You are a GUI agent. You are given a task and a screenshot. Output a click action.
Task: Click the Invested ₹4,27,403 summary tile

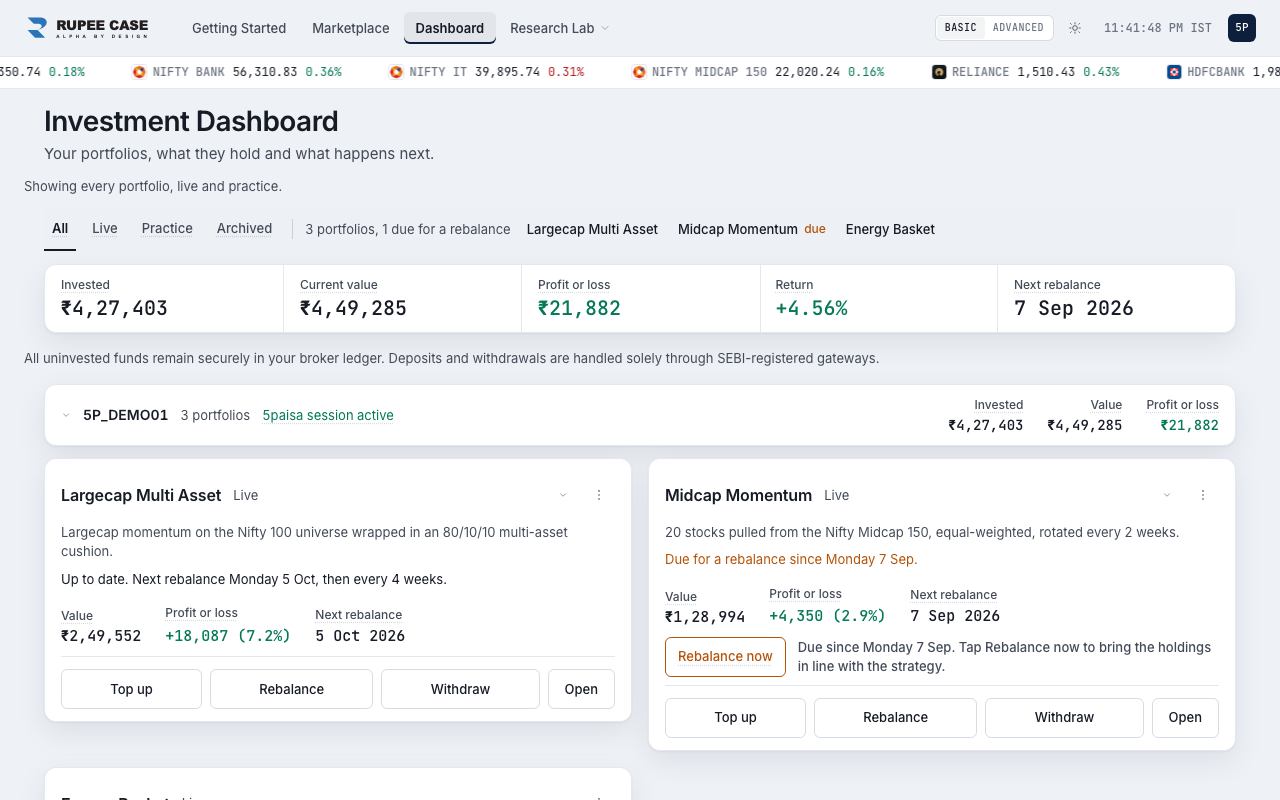164,298
